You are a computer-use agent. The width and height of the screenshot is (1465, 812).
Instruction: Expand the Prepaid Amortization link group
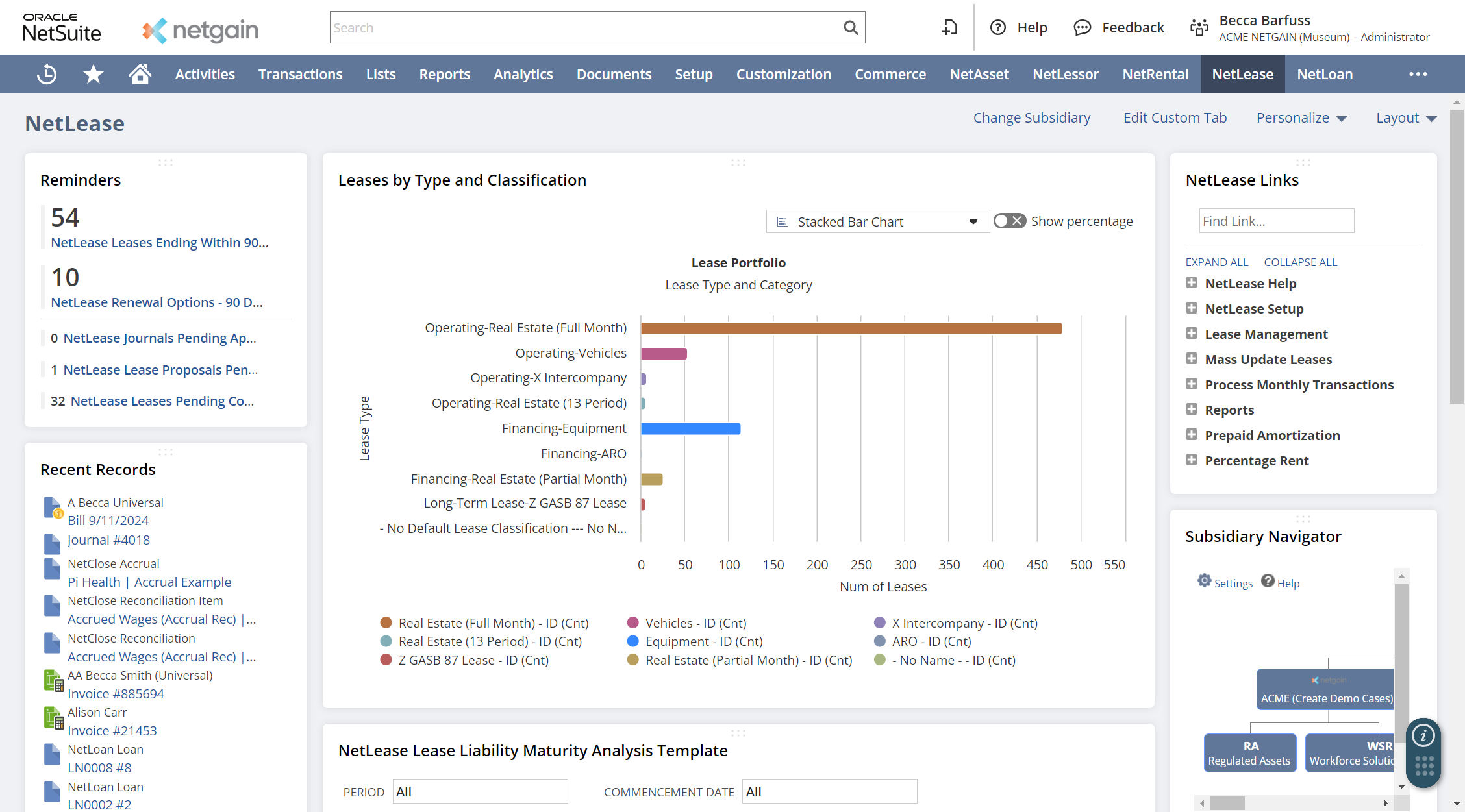point(1191,435)
